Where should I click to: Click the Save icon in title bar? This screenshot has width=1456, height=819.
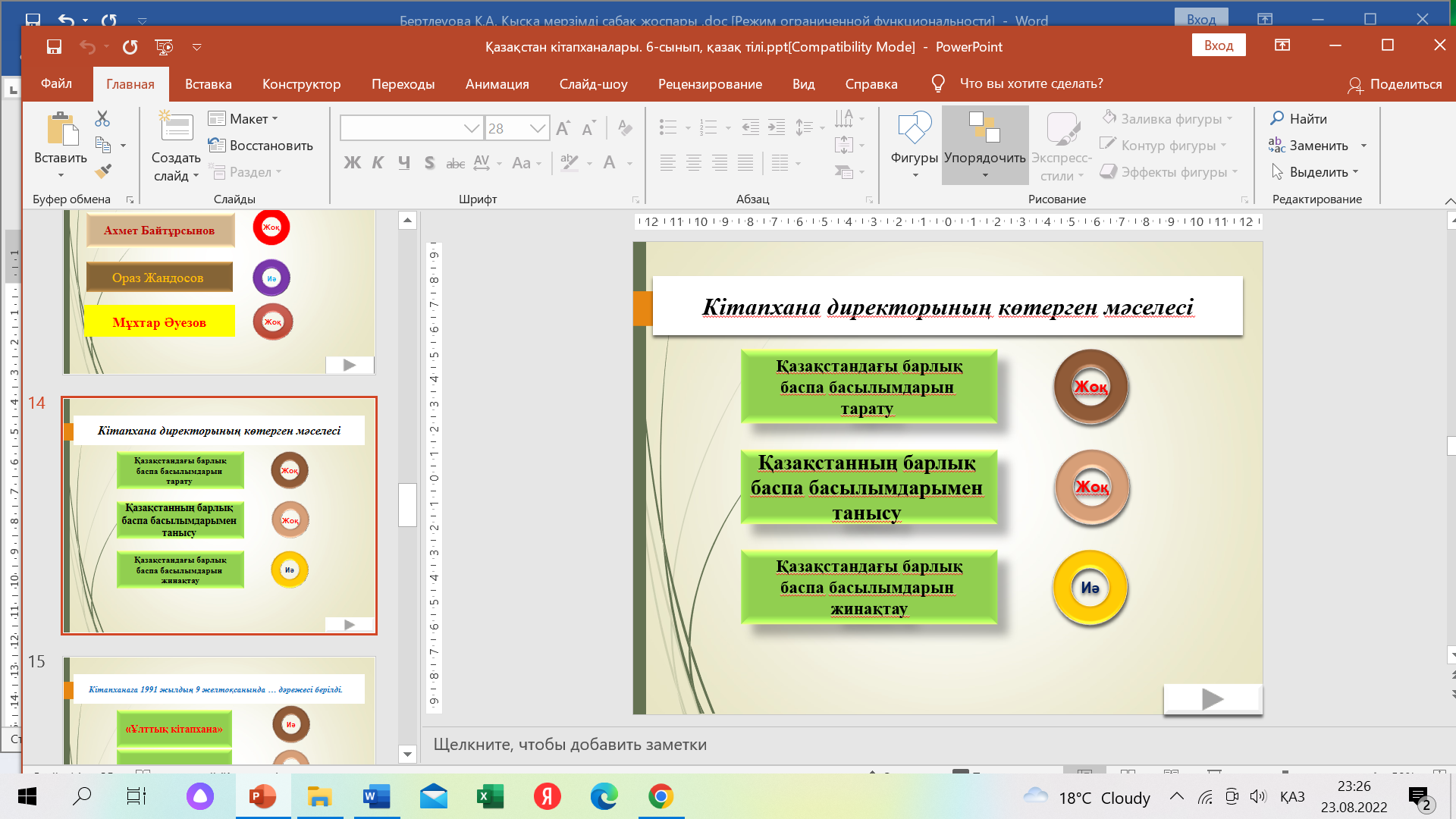click(x=54, y=47)
